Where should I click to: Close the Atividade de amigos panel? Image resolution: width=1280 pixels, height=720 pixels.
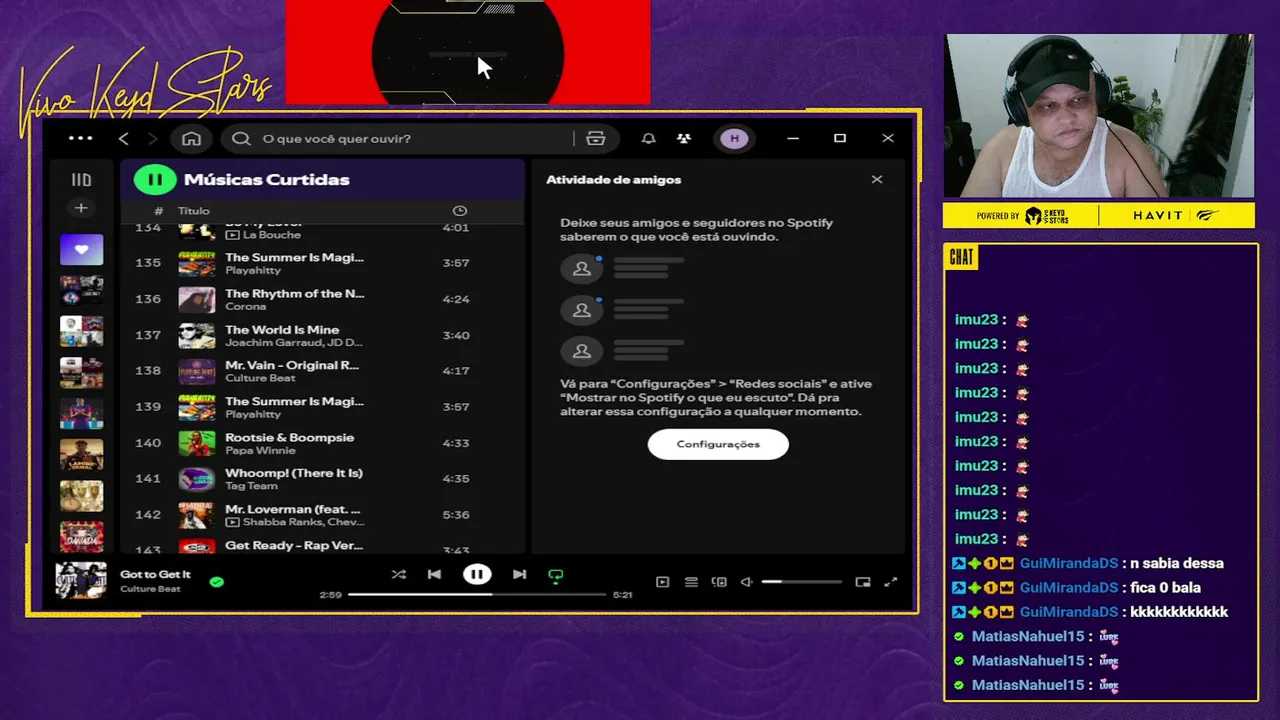(x=877, y=180)
